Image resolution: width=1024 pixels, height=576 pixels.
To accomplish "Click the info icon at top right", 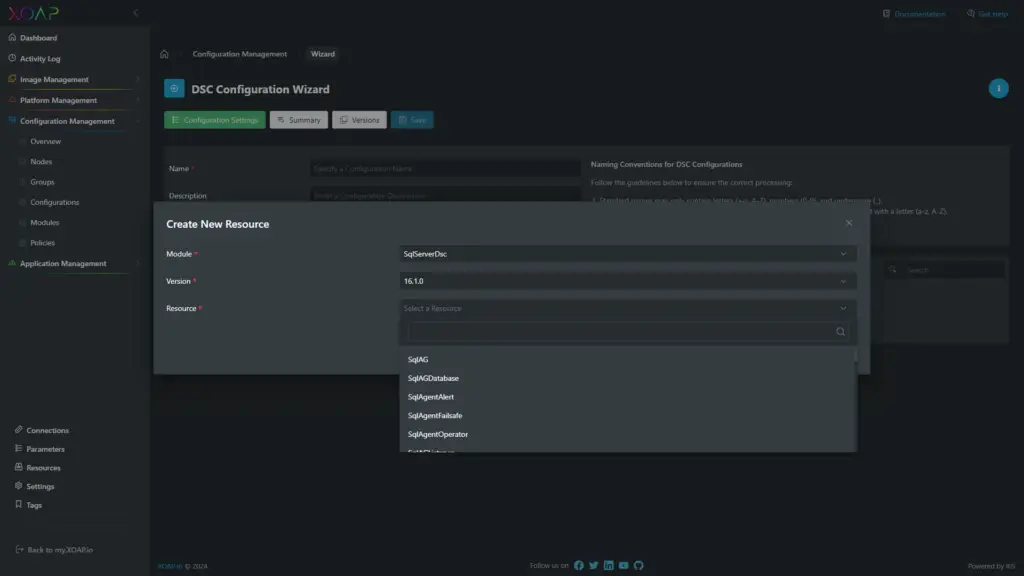I will [x=998, y=88].
